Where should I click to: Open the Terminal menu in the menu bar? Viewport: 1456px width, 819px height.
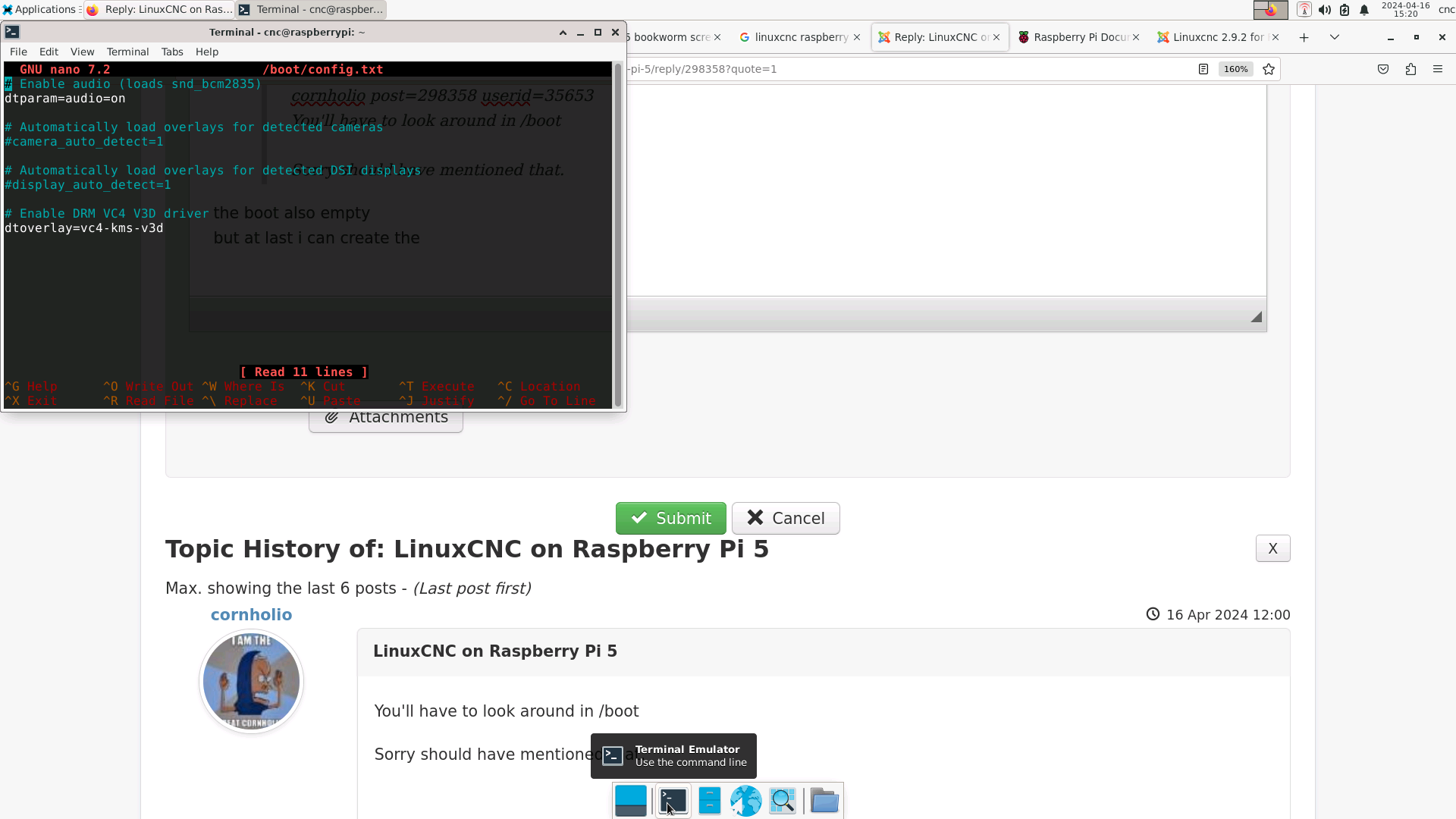(127, 52)
